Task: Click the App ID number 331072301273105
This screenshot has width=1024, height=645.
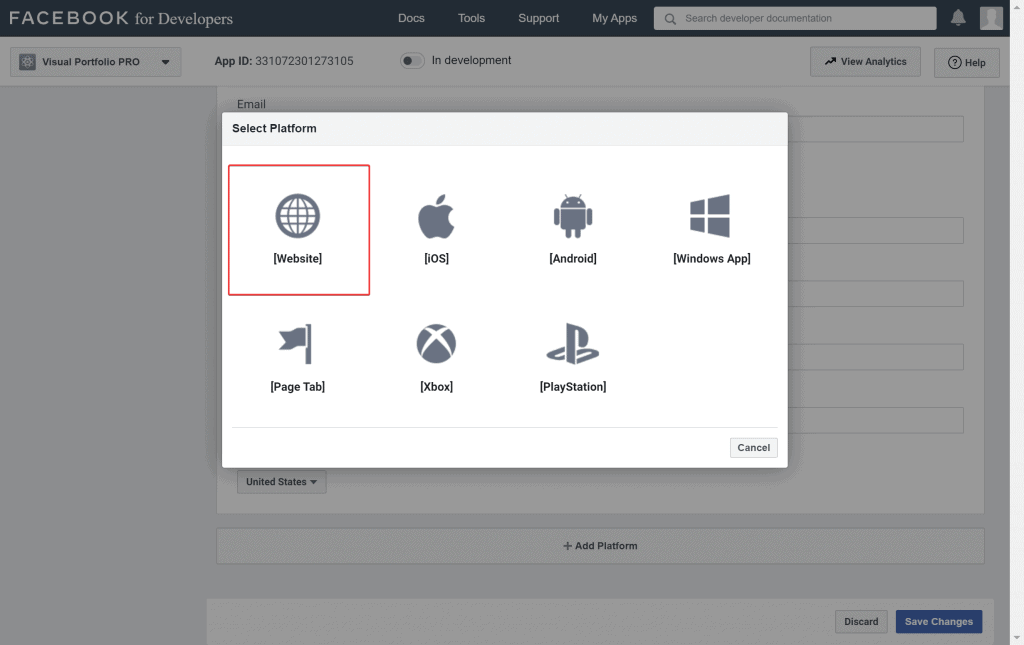Action: tap(304, 61)
